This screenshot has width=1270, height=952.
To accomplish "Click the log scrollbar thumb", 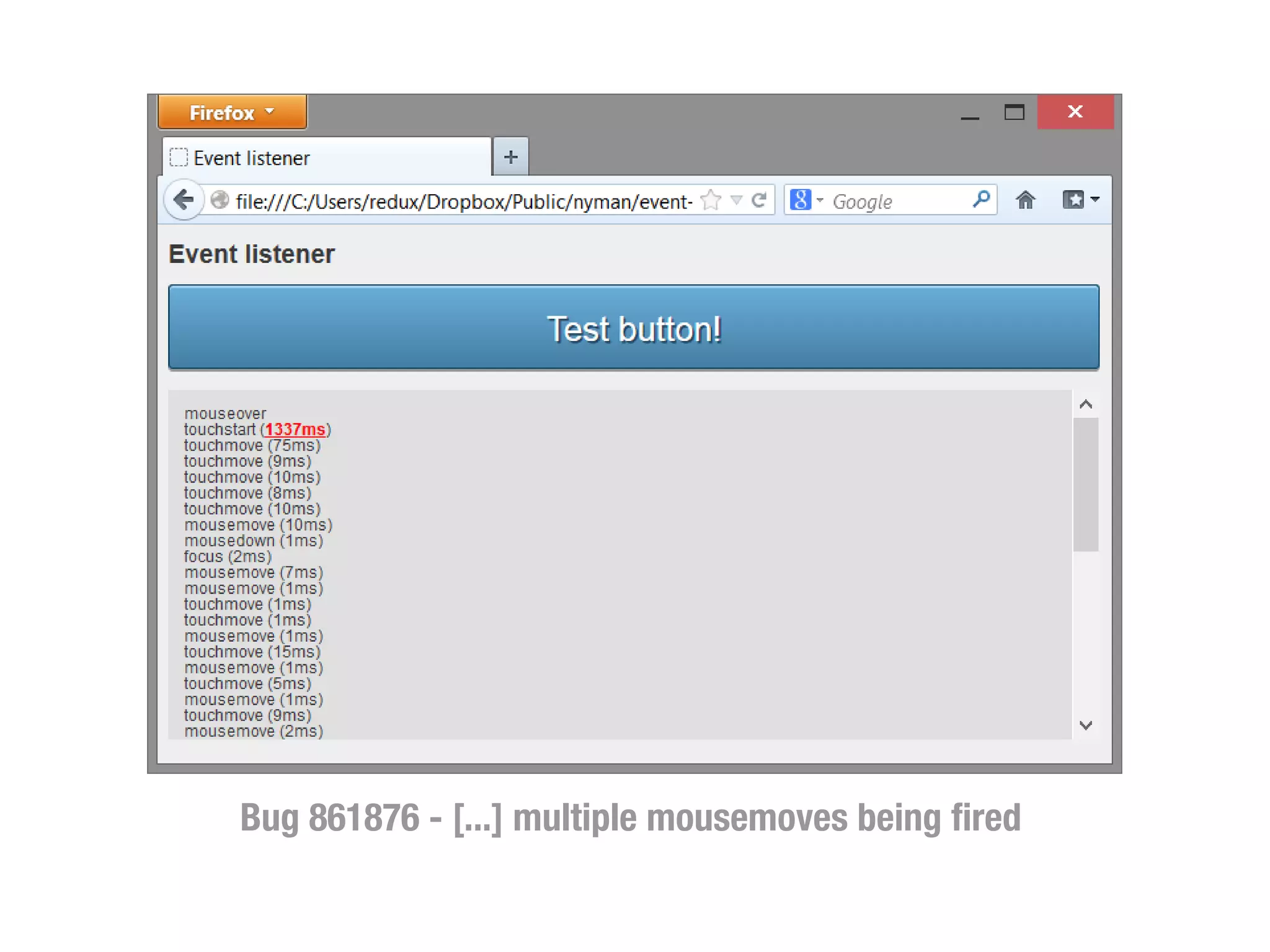I will (x=1086, y=484).
